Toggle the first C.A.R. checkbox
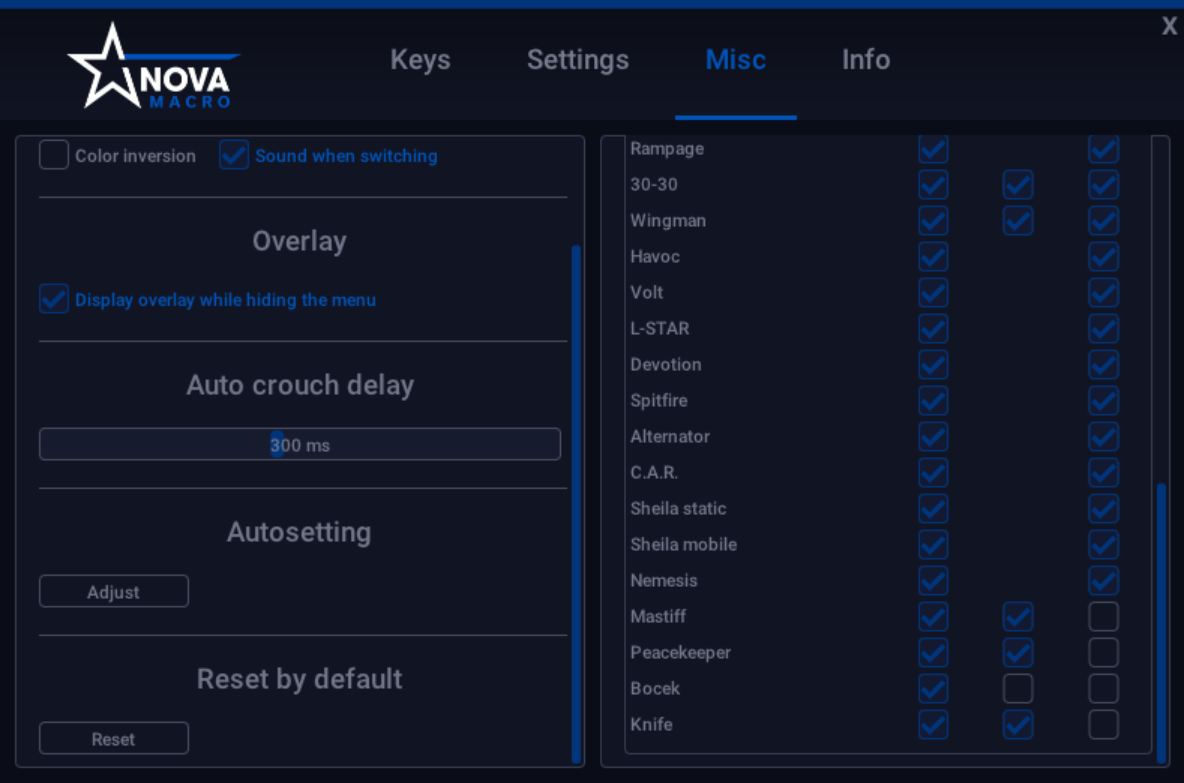The height and width of the screenshot is (783, 1184). 933,473
